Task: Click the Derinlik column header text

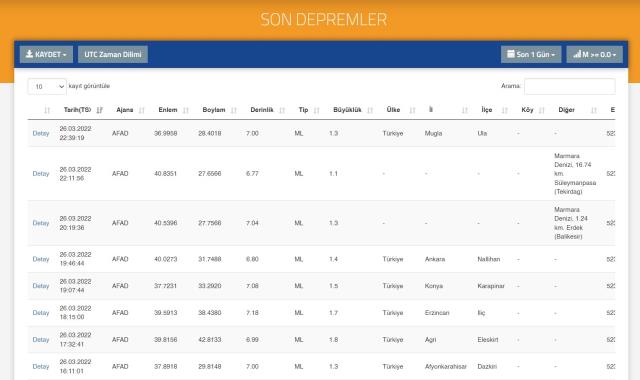Action: coord(262,110)
